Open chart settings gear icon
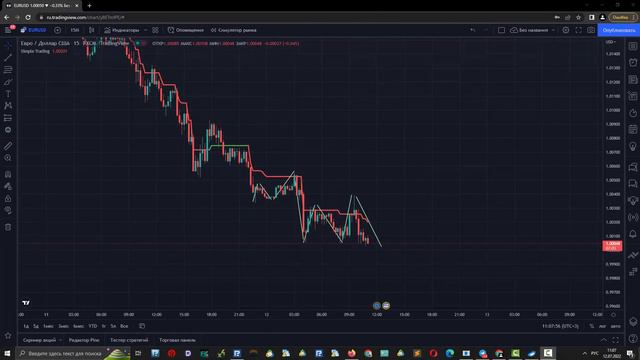640x360 pixels. (566, 30)
